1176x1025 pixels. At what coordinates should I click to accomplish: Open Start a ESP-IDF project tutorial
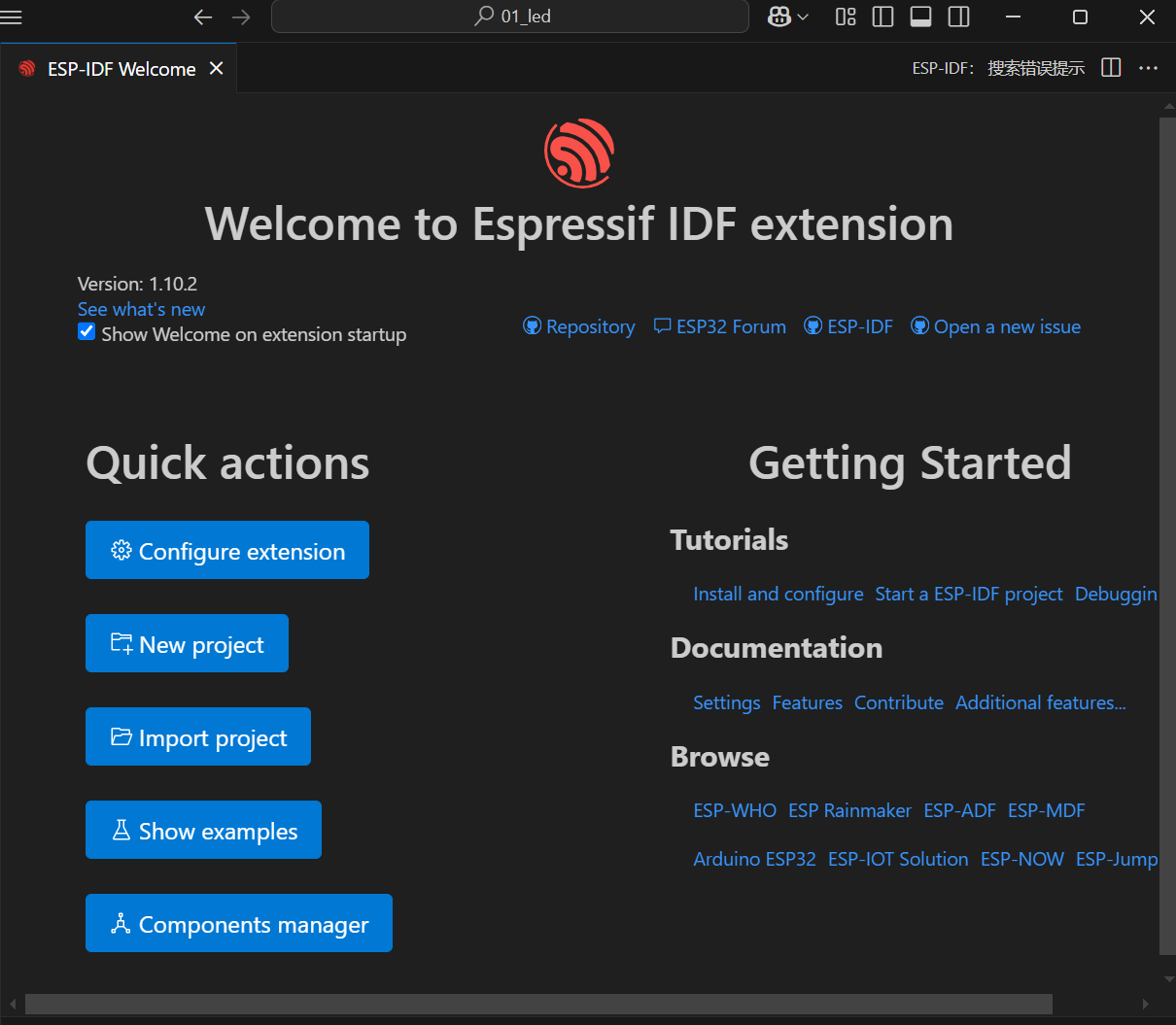tap(969, 594)
